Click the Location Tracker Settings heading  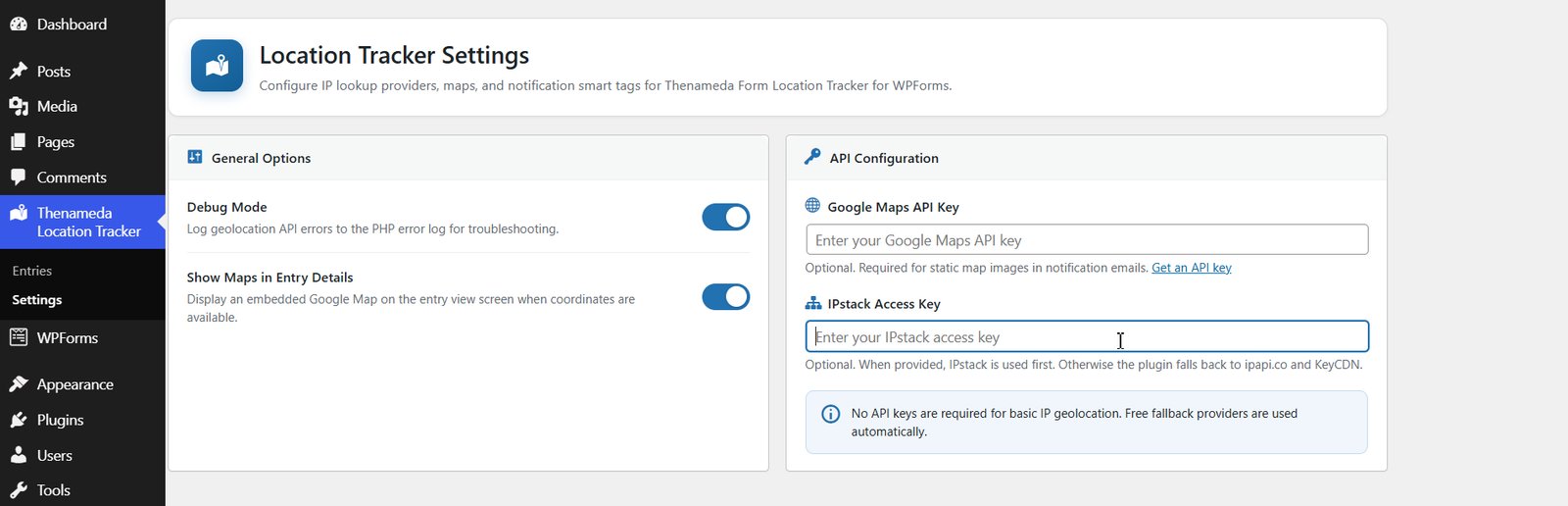tap(394, 55)
